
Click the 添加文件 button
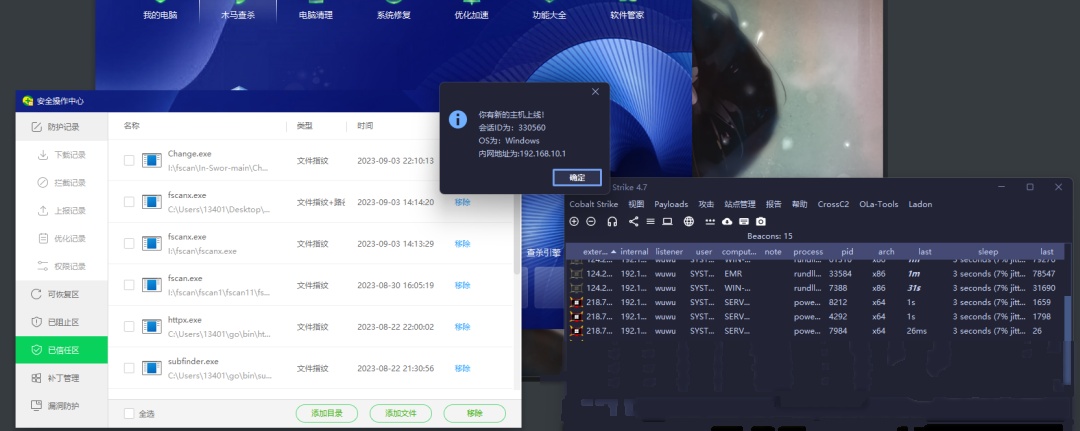pyautogui.click(x=400, y=413)
